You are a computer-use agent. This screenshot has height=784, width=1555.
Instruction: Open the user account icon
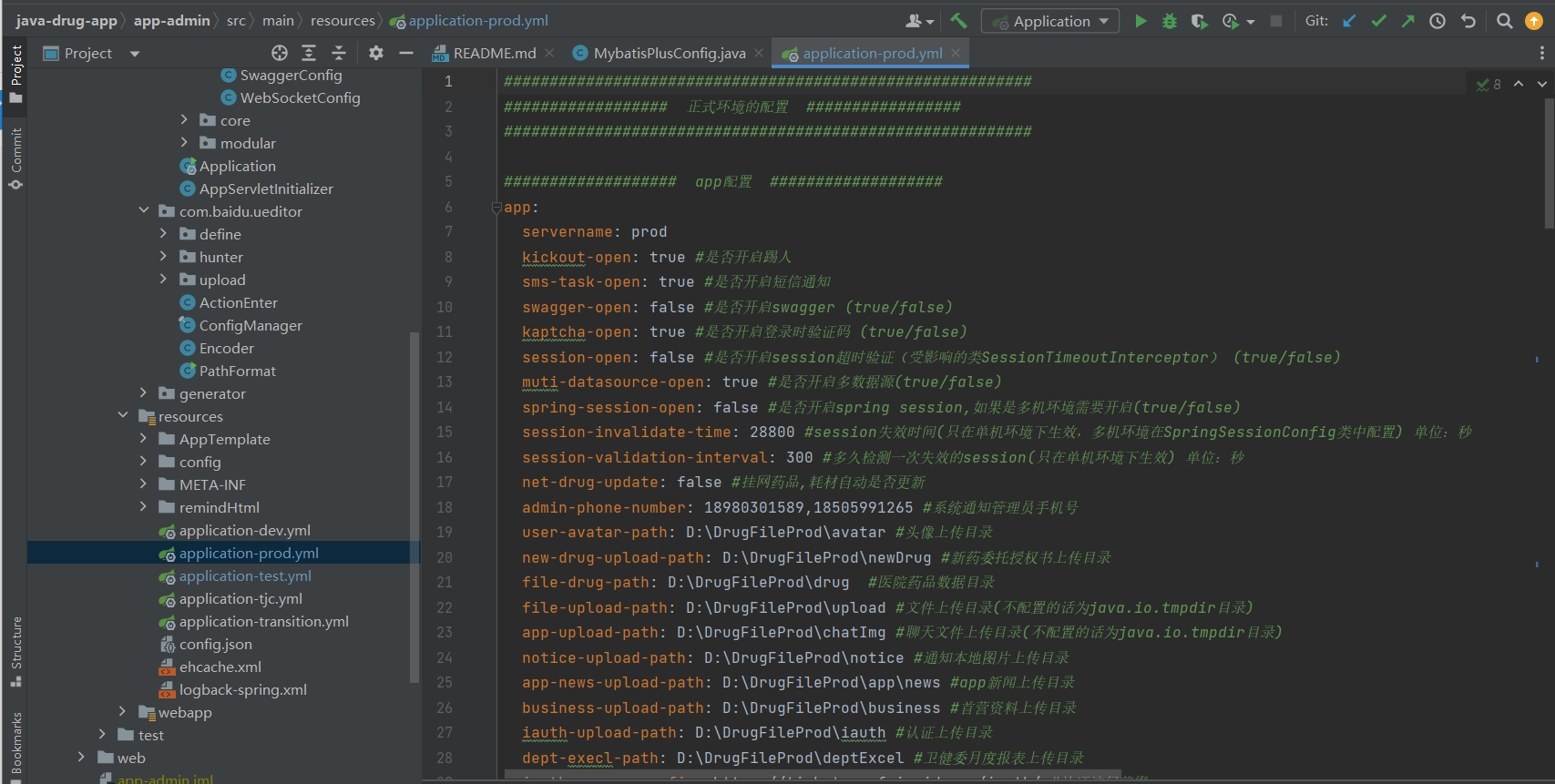[x=919, y=20]
